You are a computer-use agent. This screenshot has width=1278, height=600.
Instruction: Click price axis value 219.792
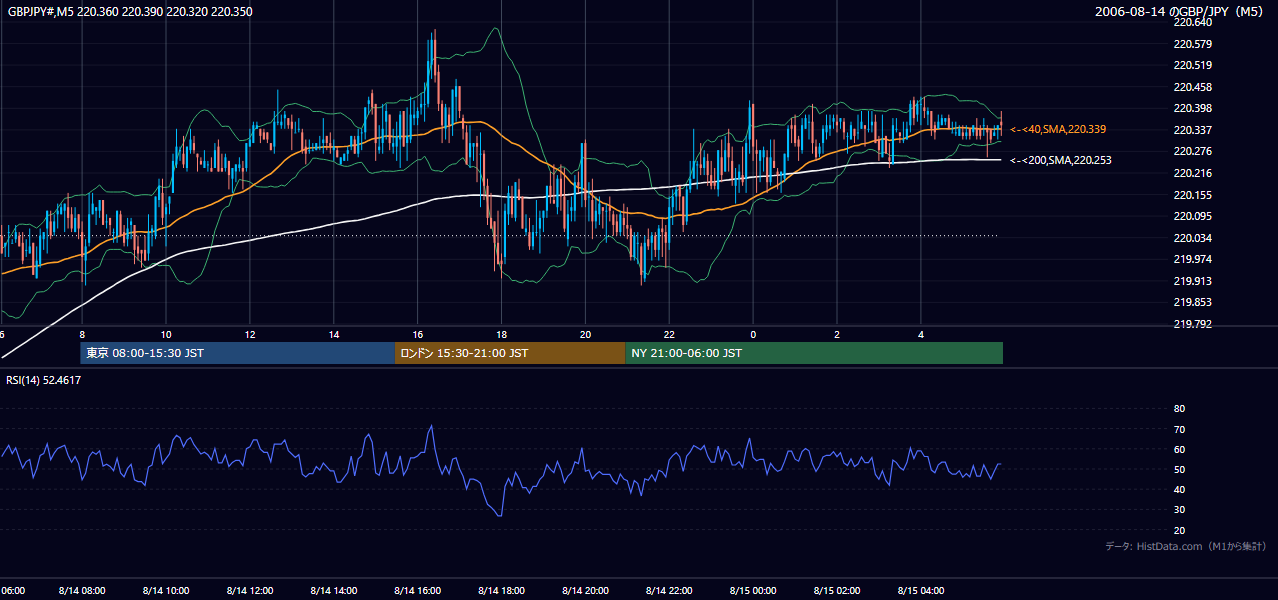(1192, 324)
